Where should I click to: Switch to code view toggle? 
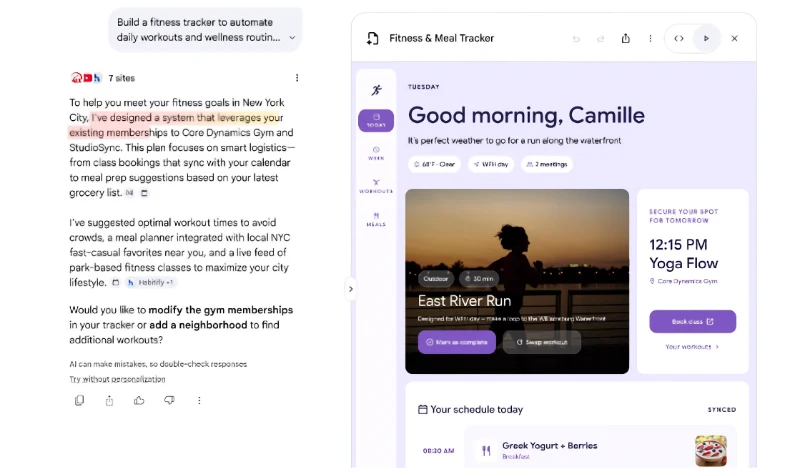679,38
